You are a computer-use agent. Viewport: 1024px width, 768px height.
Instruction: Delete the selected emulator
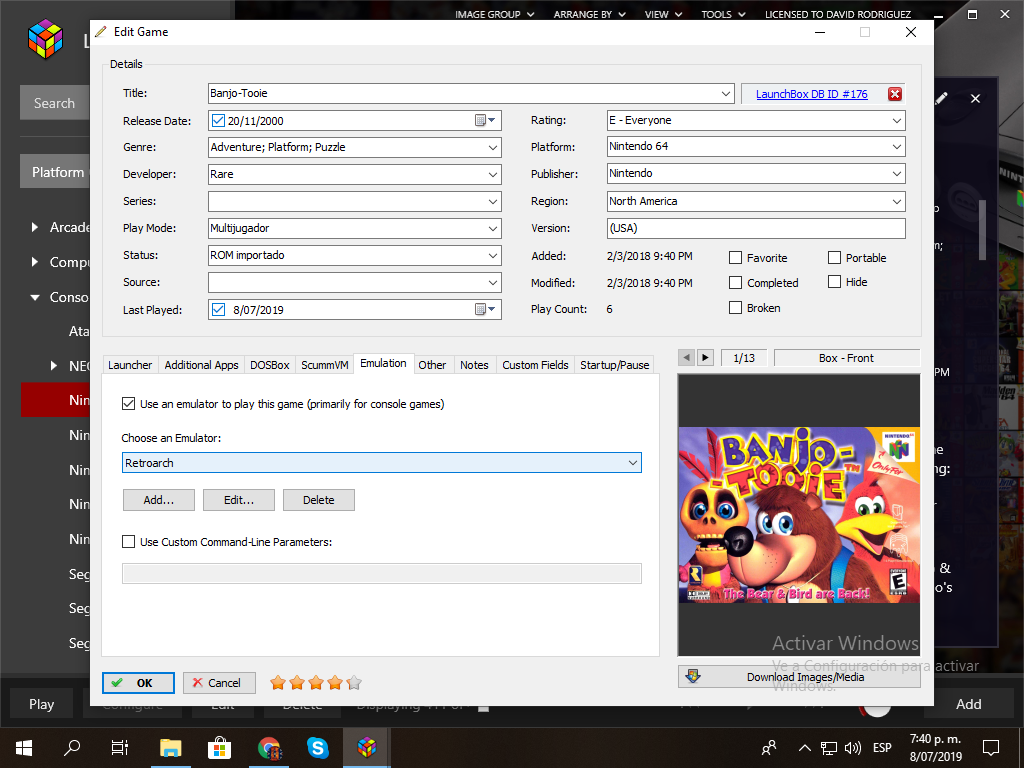tap(319, 500)
